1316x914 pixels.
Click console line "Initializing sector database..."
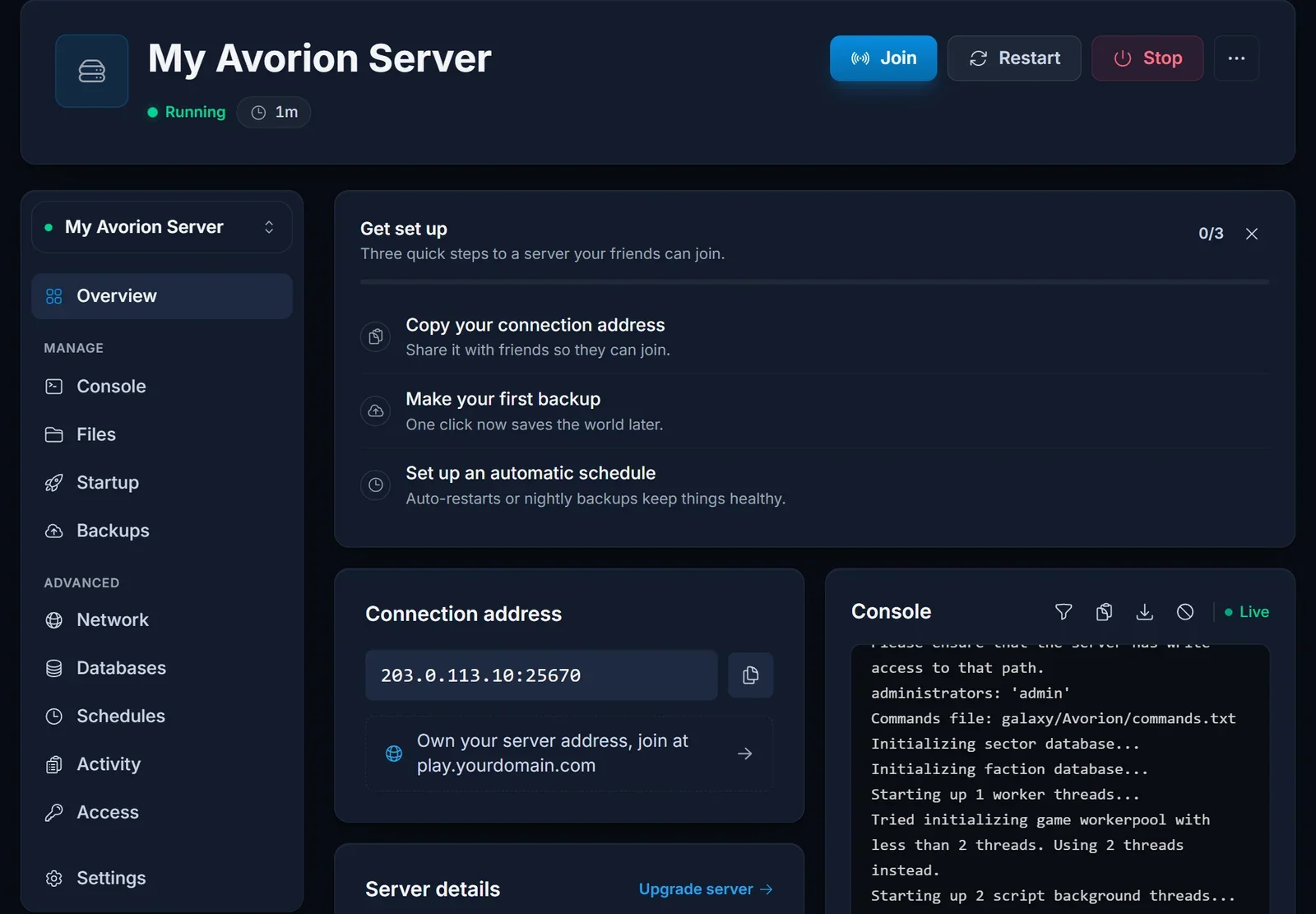pyautogui.click(x=1005, y=744)
